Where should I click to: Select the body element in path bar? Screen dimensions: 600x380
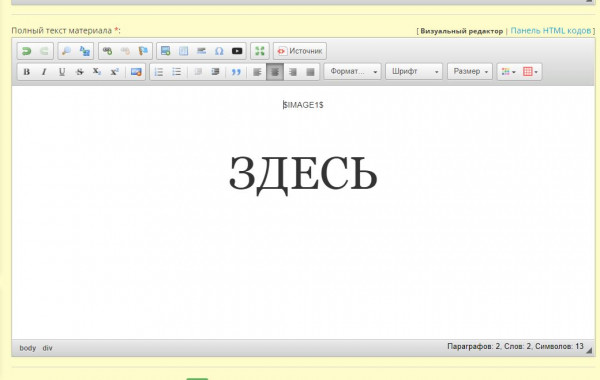coord(28,348)
